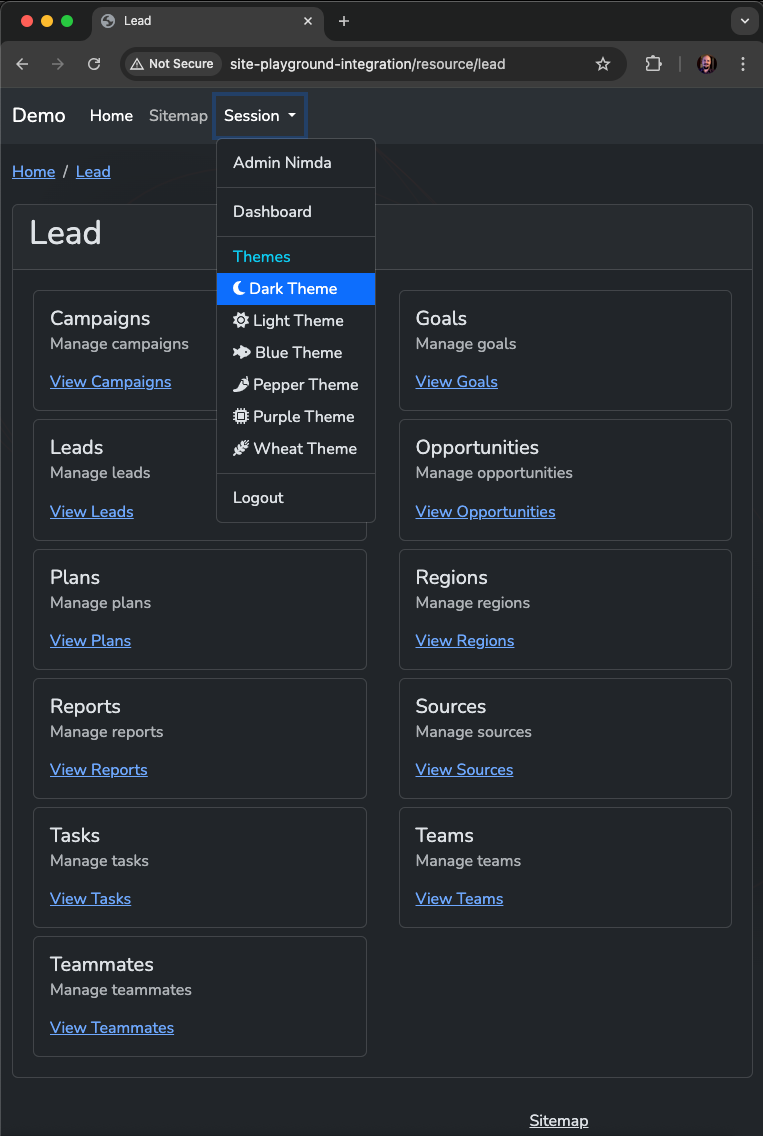Click the fish icon beside Blue Theme
This screenshot has width=763, height=1136.
pos(242,353)
